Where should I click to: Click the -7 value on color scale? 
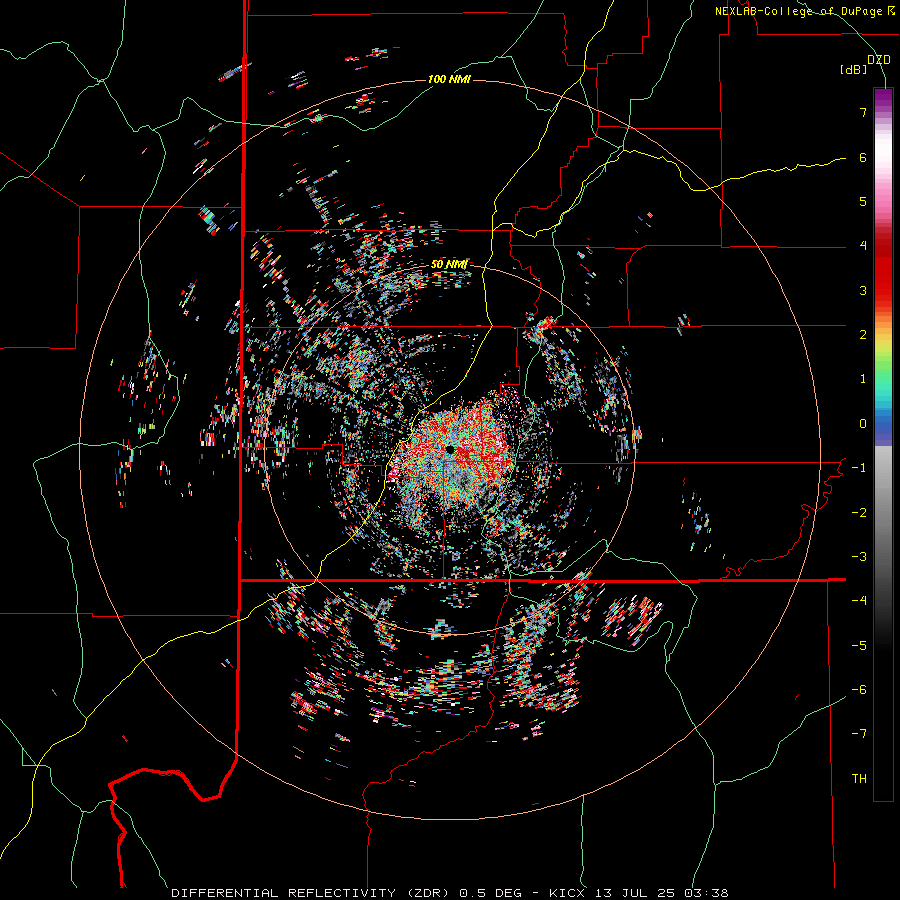pyautogui.click(x=859, y=734)
